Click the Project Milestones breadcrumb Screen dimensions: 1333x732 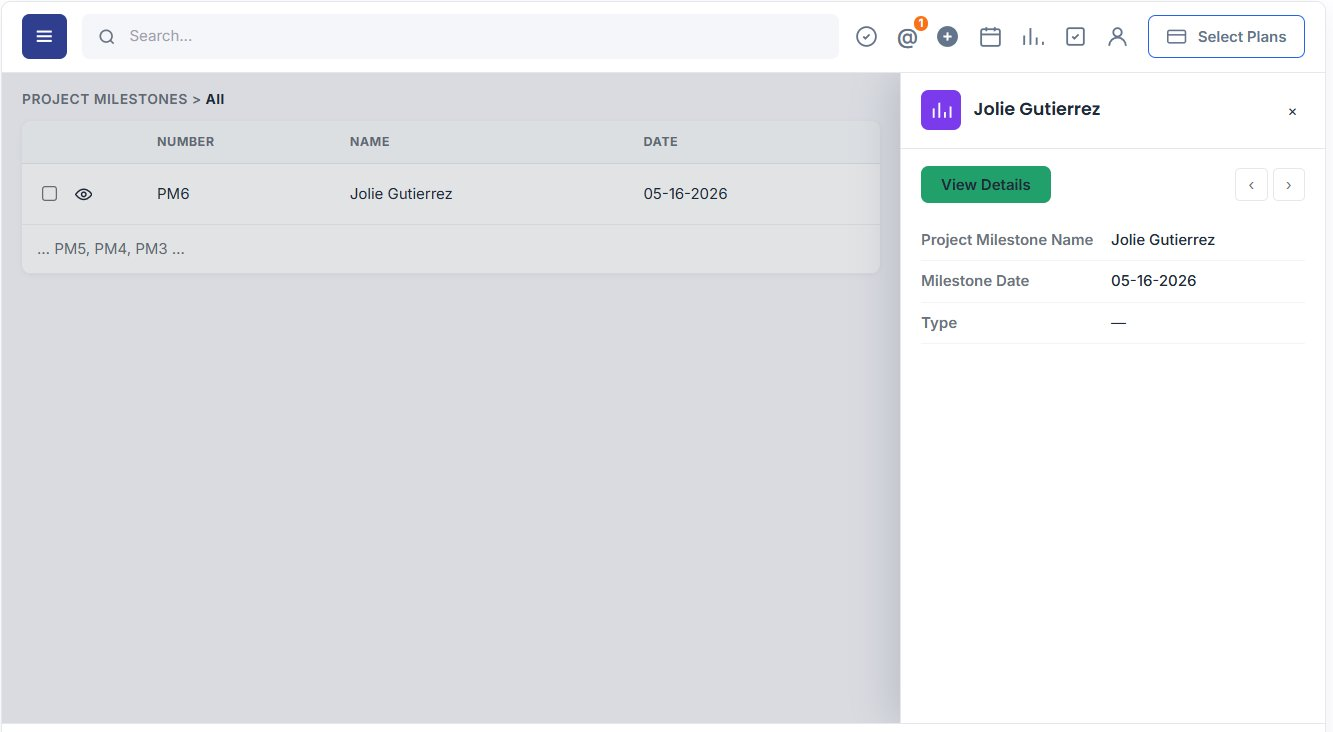coord(105,99)
